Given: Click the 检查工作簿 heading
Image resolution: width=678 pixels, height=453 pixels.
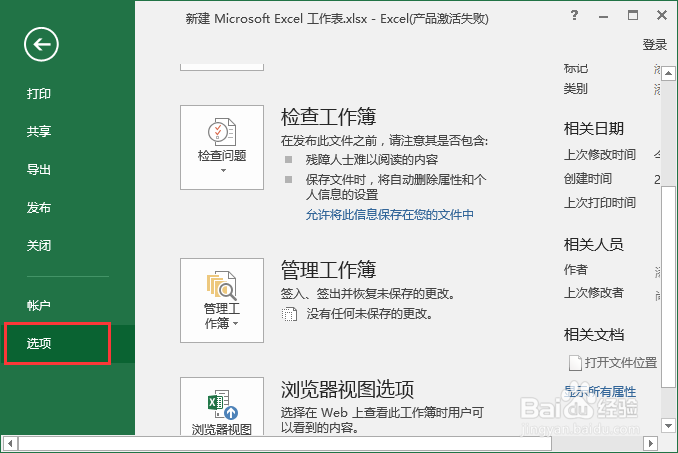Looking at the screenshot, I should [329, 117].
